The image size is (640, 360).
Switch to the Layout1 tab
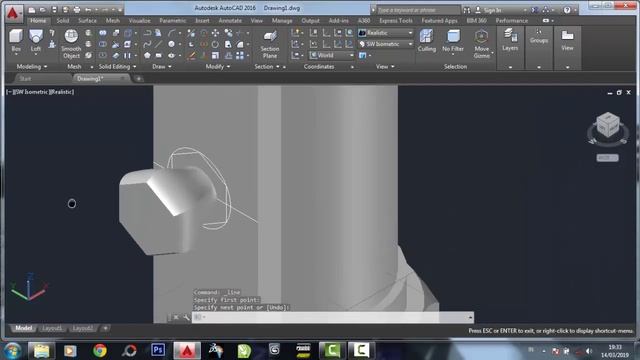point(52,328)
